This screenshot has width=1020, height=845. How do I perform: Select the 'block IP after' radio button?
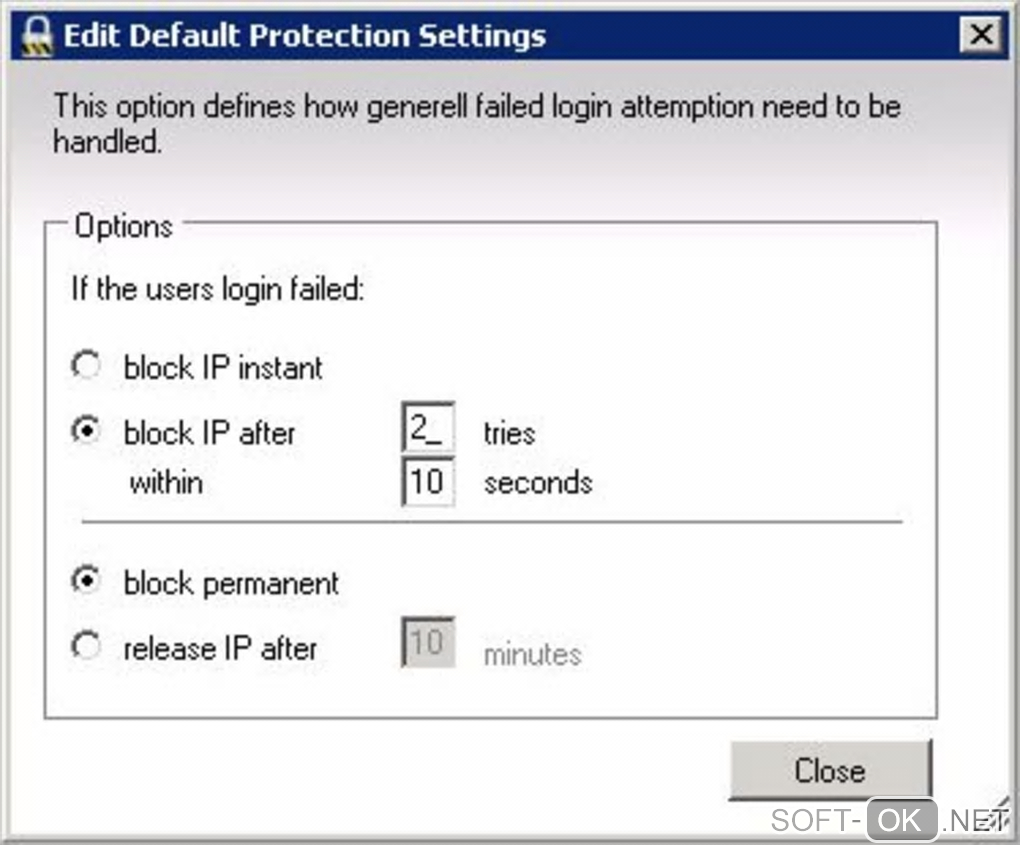(87, 431)
